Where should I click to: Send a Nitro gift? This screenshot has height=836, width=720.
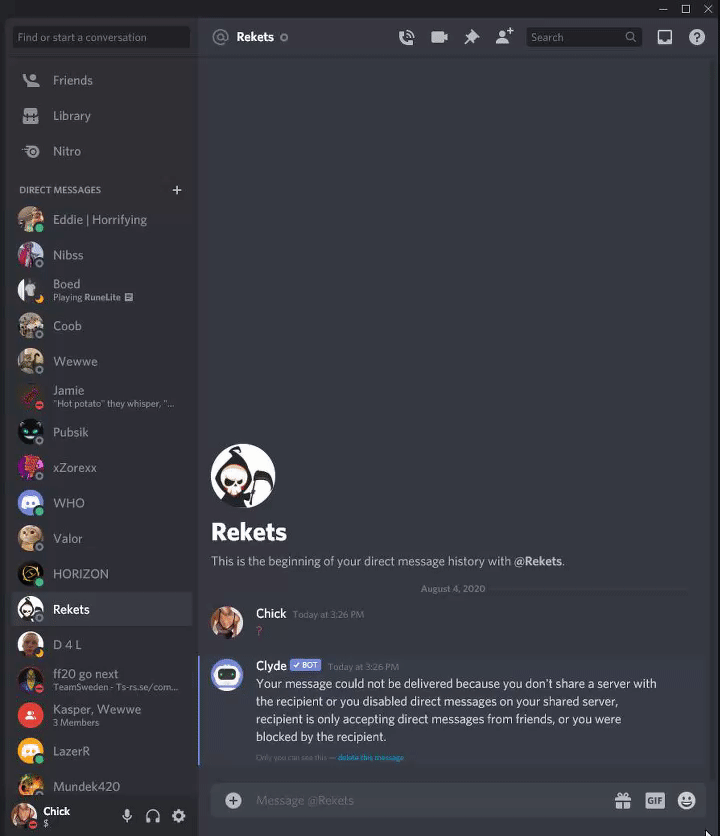point(623,800)
